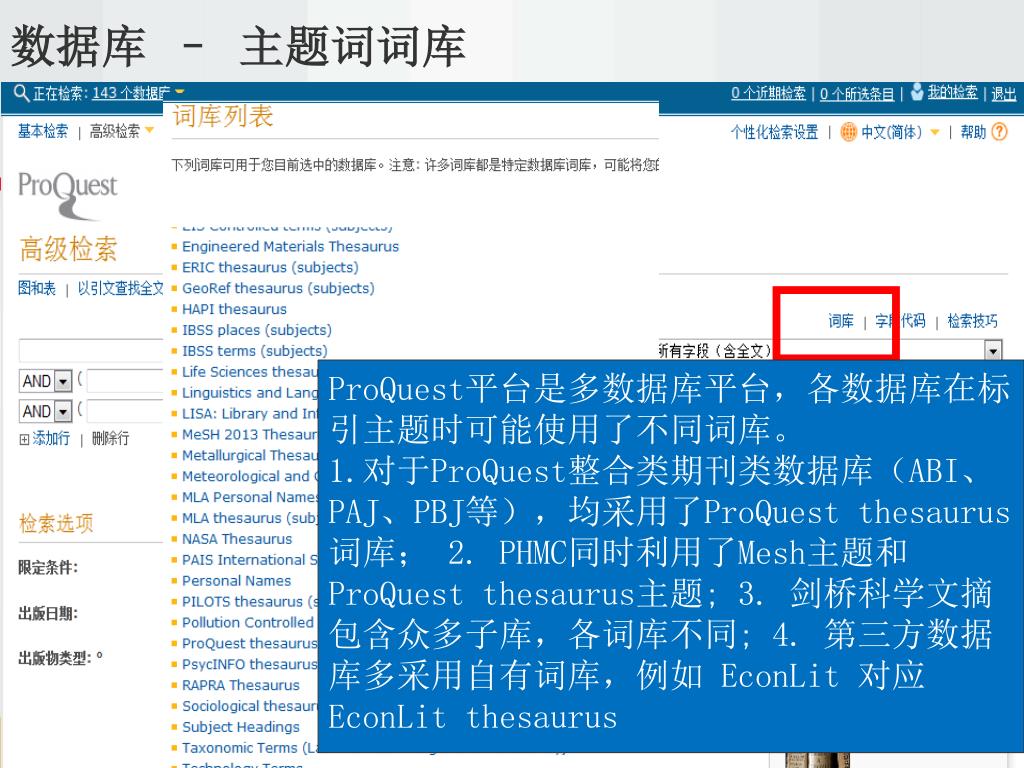Open Sociological thesaurus entry
Viewport: 1024px width, 768px height.
click(249, 706)
